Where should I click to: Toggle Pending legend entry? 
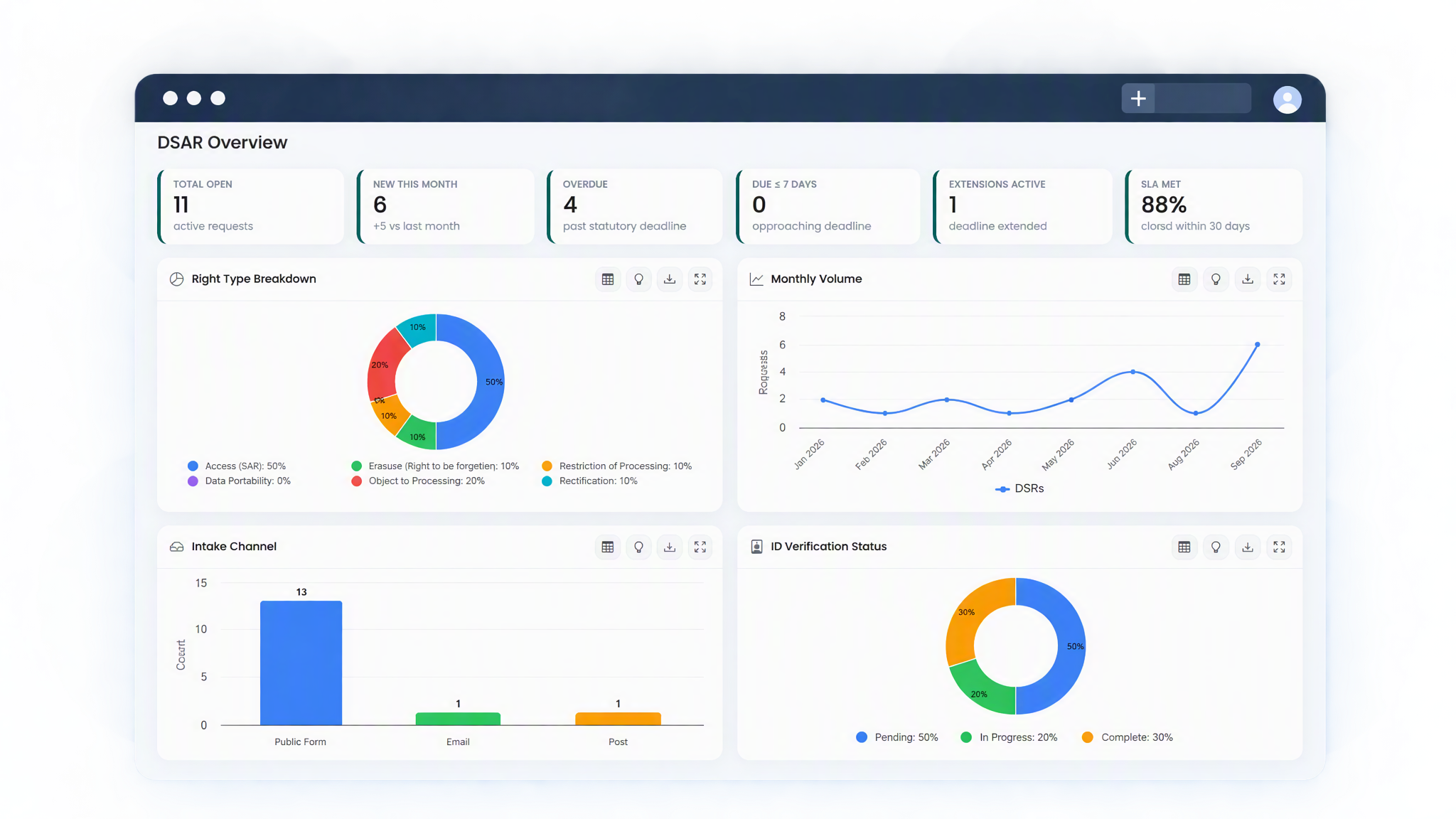click(897, 737)
